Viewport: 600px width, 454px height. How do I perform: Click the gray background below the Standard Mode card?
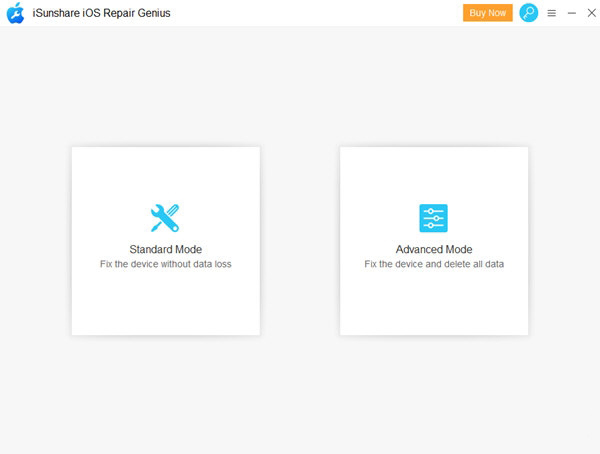pyautogui.click(x=165, y=390)
